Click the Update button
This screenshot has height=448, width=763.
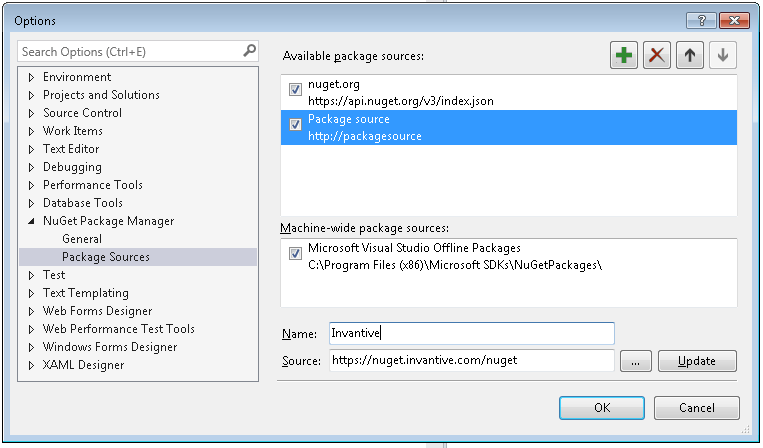(697, 361)
